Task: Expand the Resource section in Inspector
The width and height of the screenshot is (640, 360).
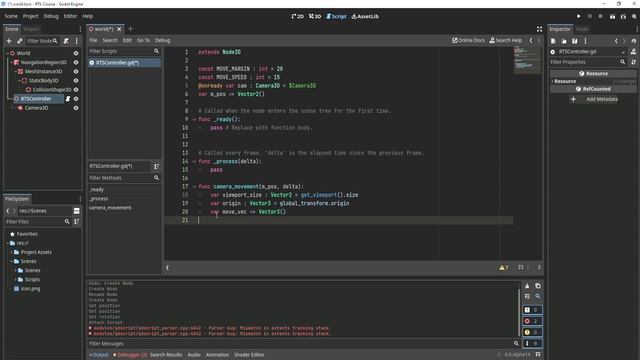Action: pos(553,81)
